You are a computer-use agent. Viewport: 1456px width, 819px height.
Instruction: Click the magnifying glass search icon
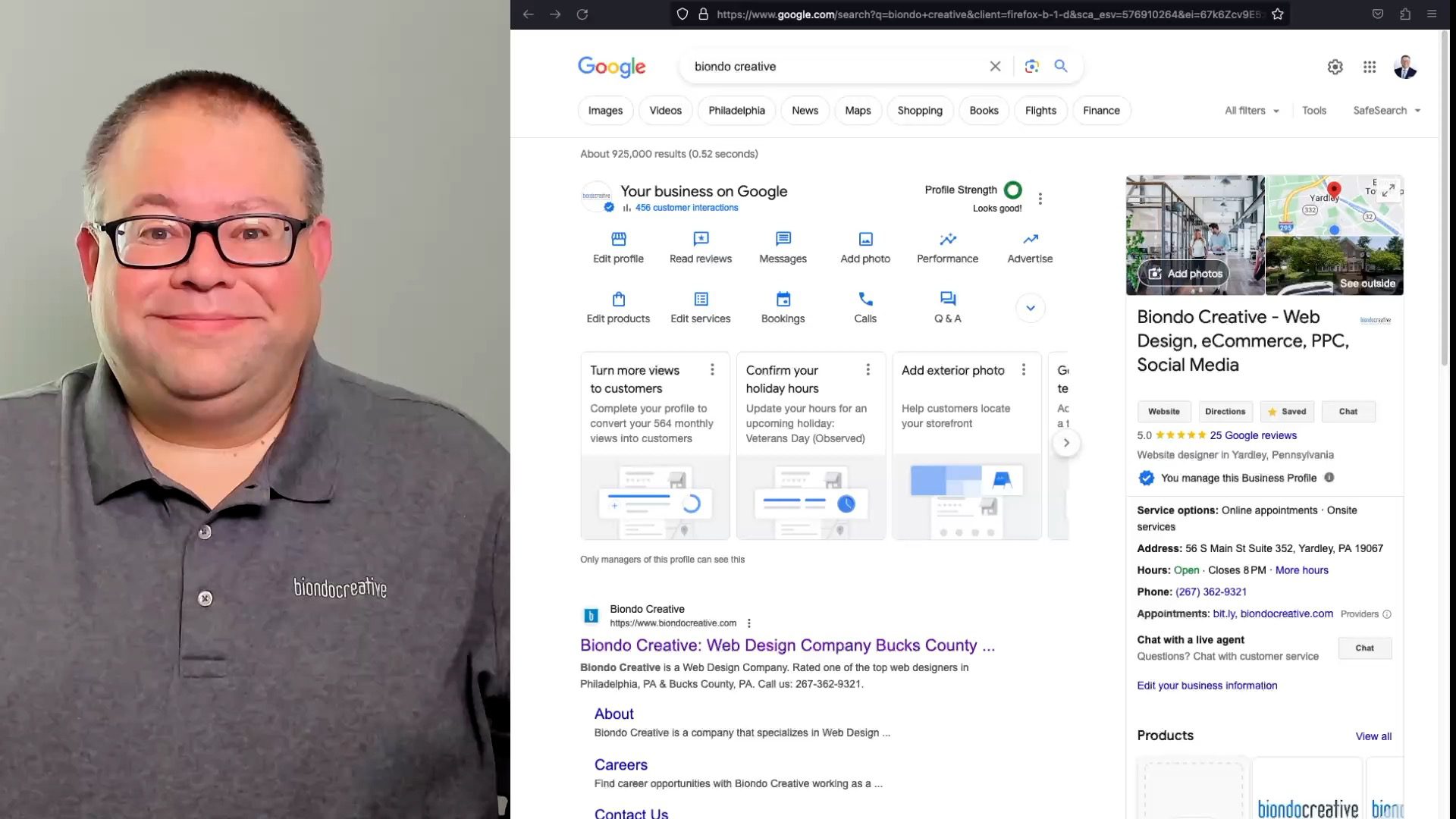1061,66
